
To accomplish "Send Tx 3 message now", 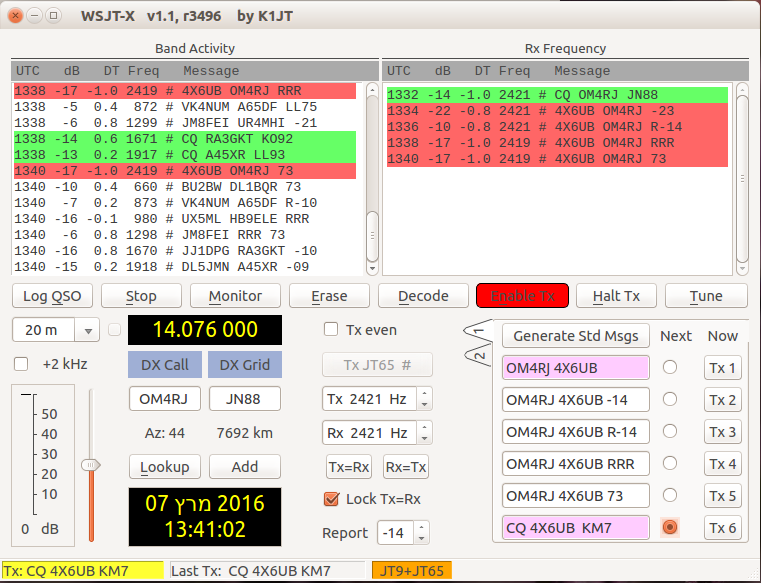I will point(723,432).
